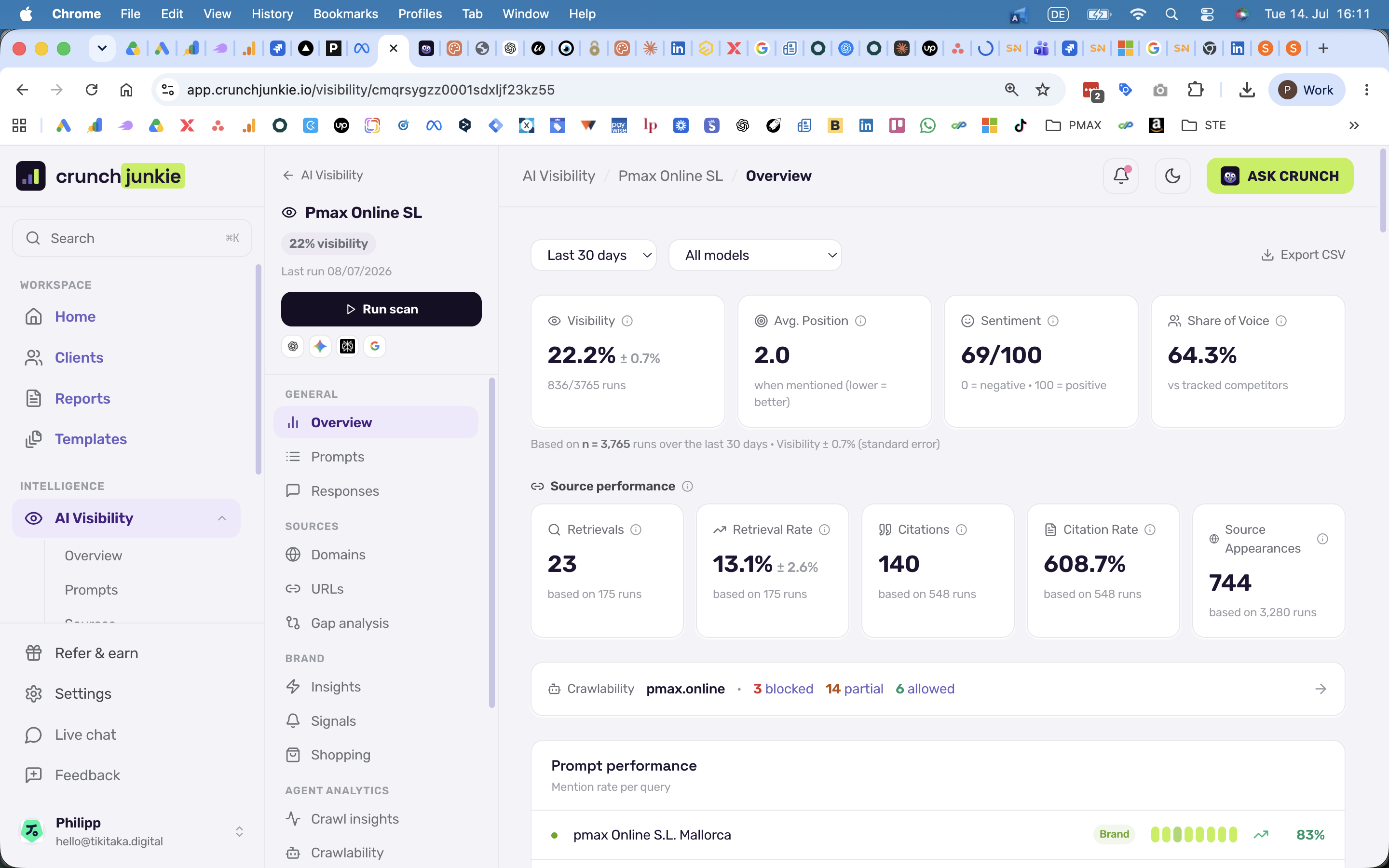The width and height of the screenshot is (1389, 868).
Task: Click the 14 partial crawlability count
Action: point(854,689)
